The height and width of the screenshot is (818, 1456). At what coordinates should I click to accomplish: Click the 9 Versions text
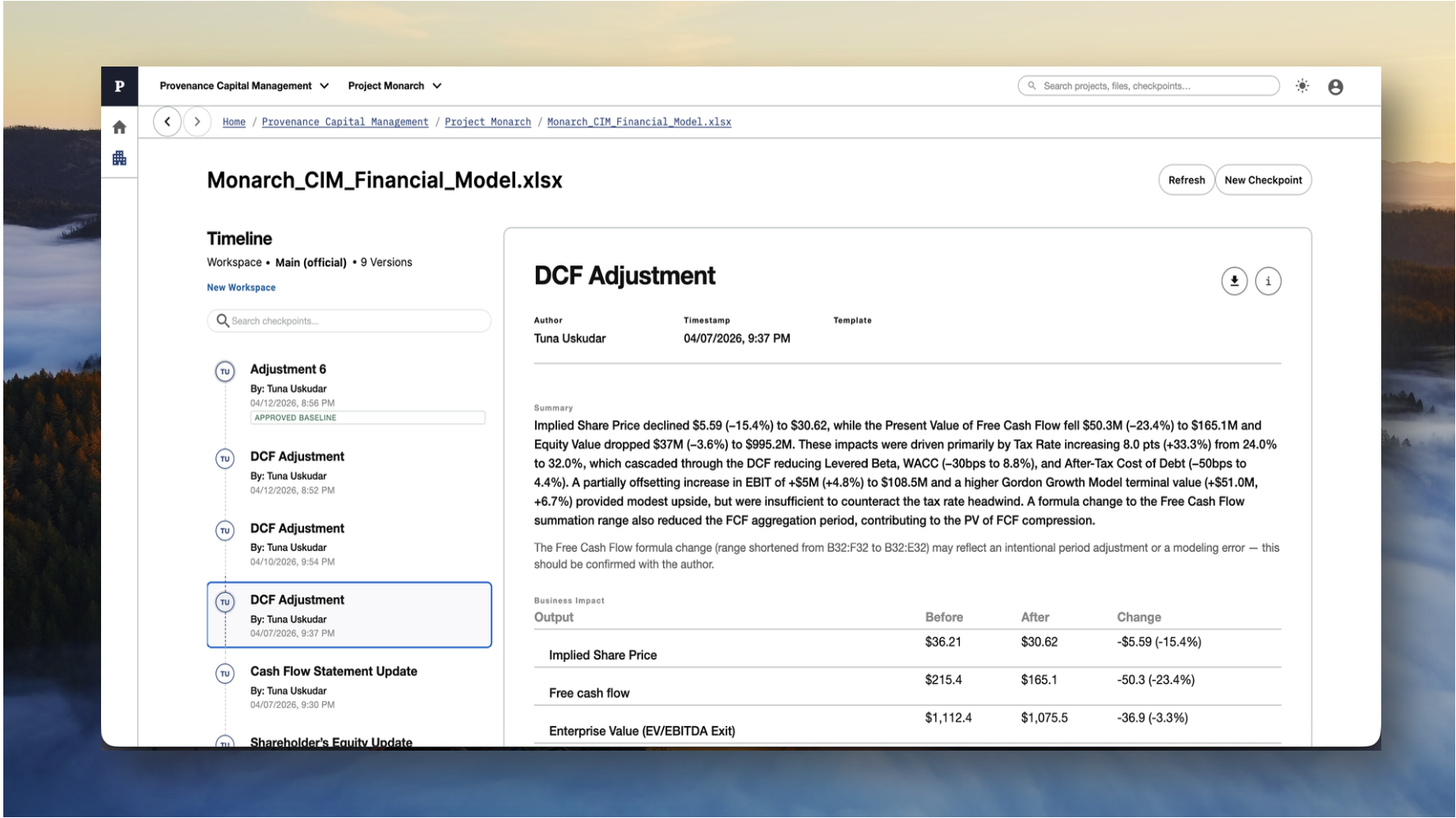click(x=386, y=262)
